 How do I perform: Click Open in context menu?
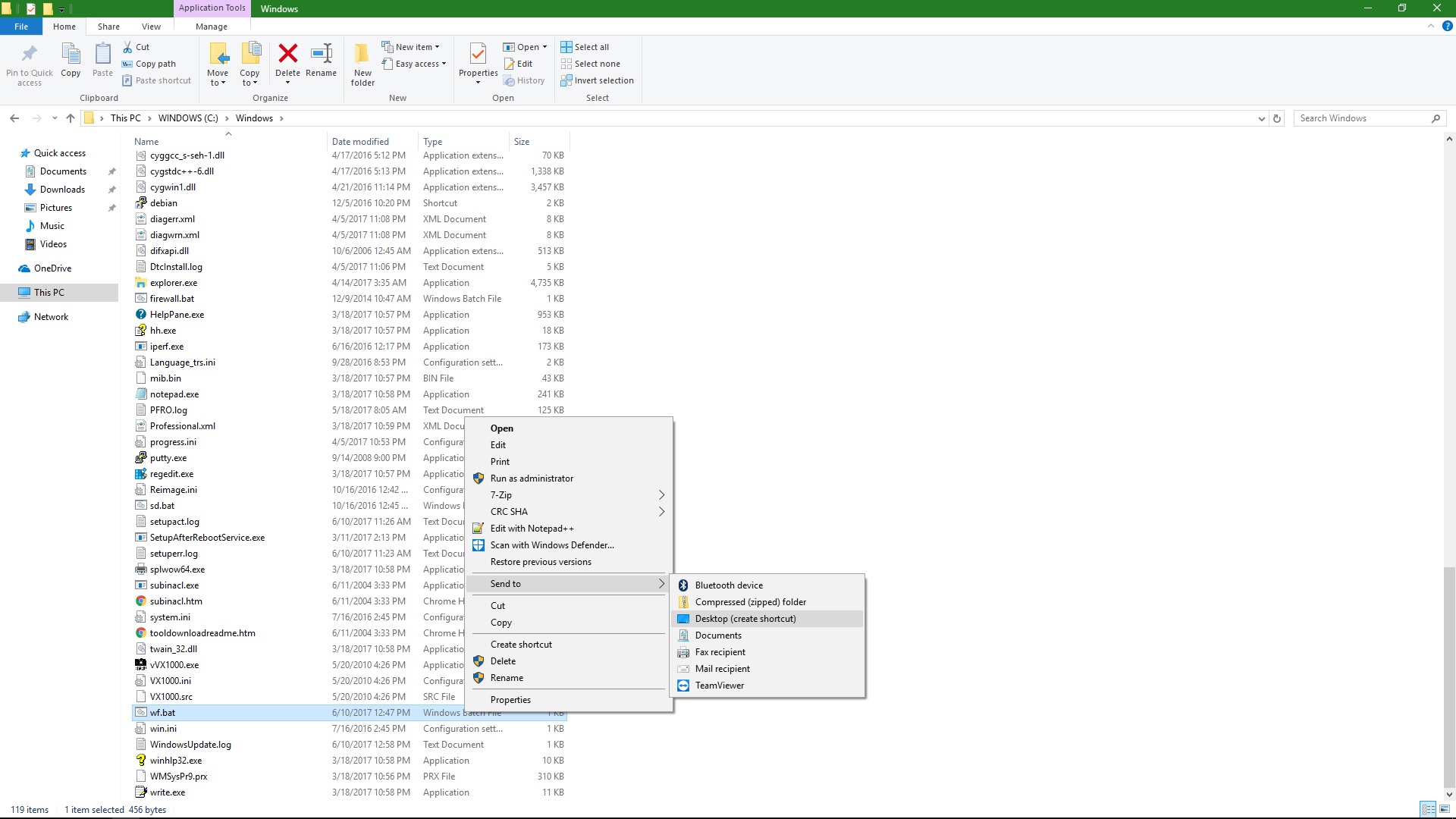[x=569, y=428]
